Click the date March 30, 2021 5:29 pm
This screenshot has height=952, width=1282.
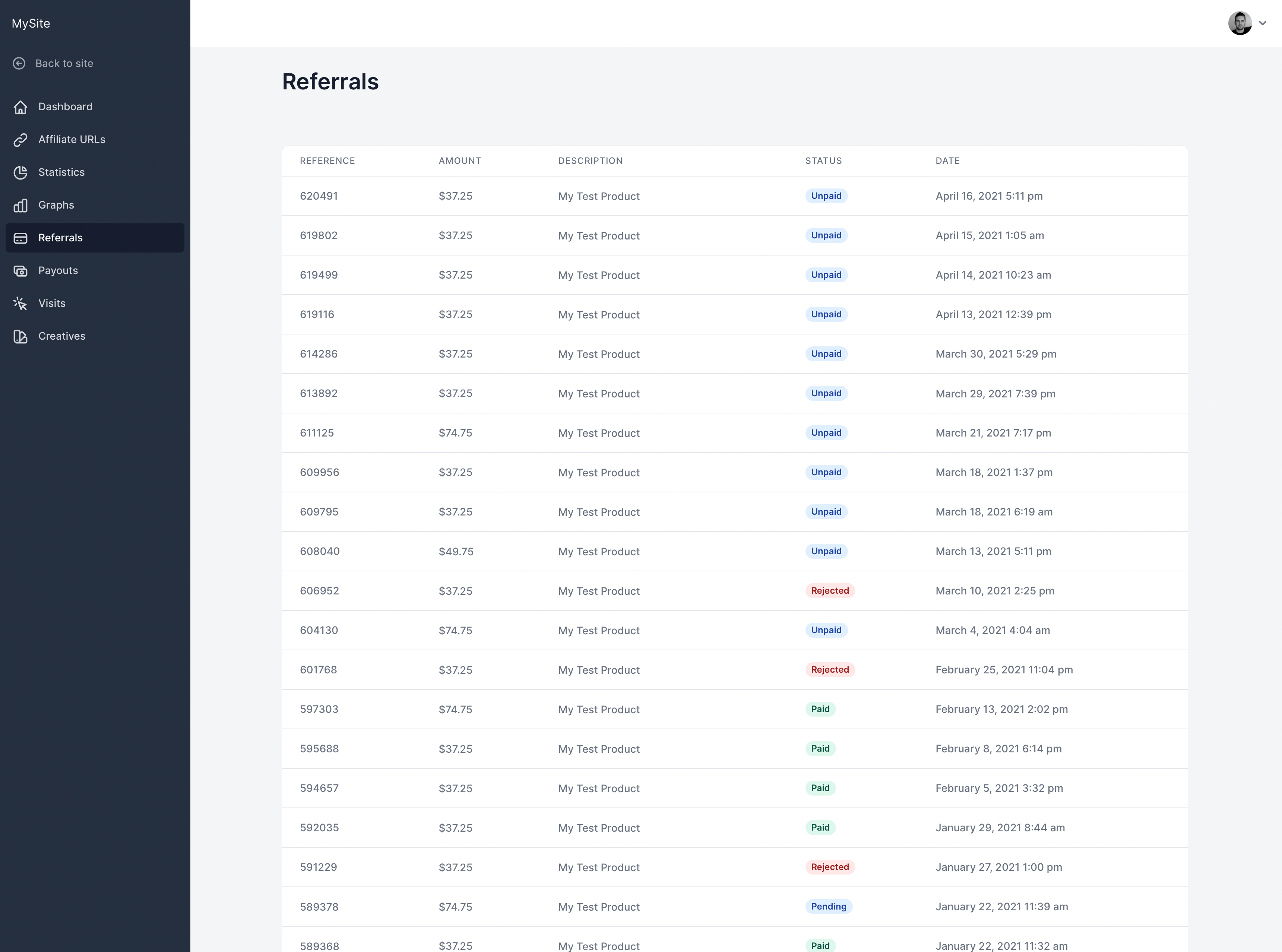[x=996, y=354]
